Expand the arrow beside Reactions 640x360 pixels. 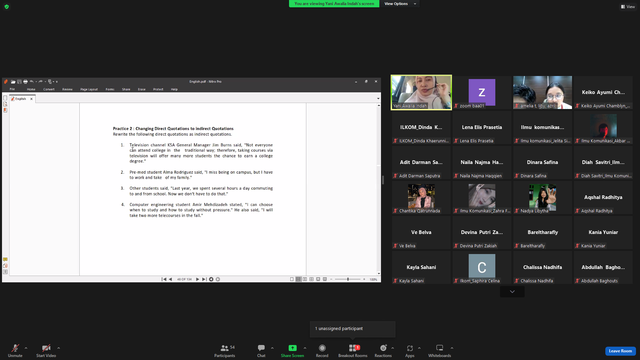(x=393, y=348)
